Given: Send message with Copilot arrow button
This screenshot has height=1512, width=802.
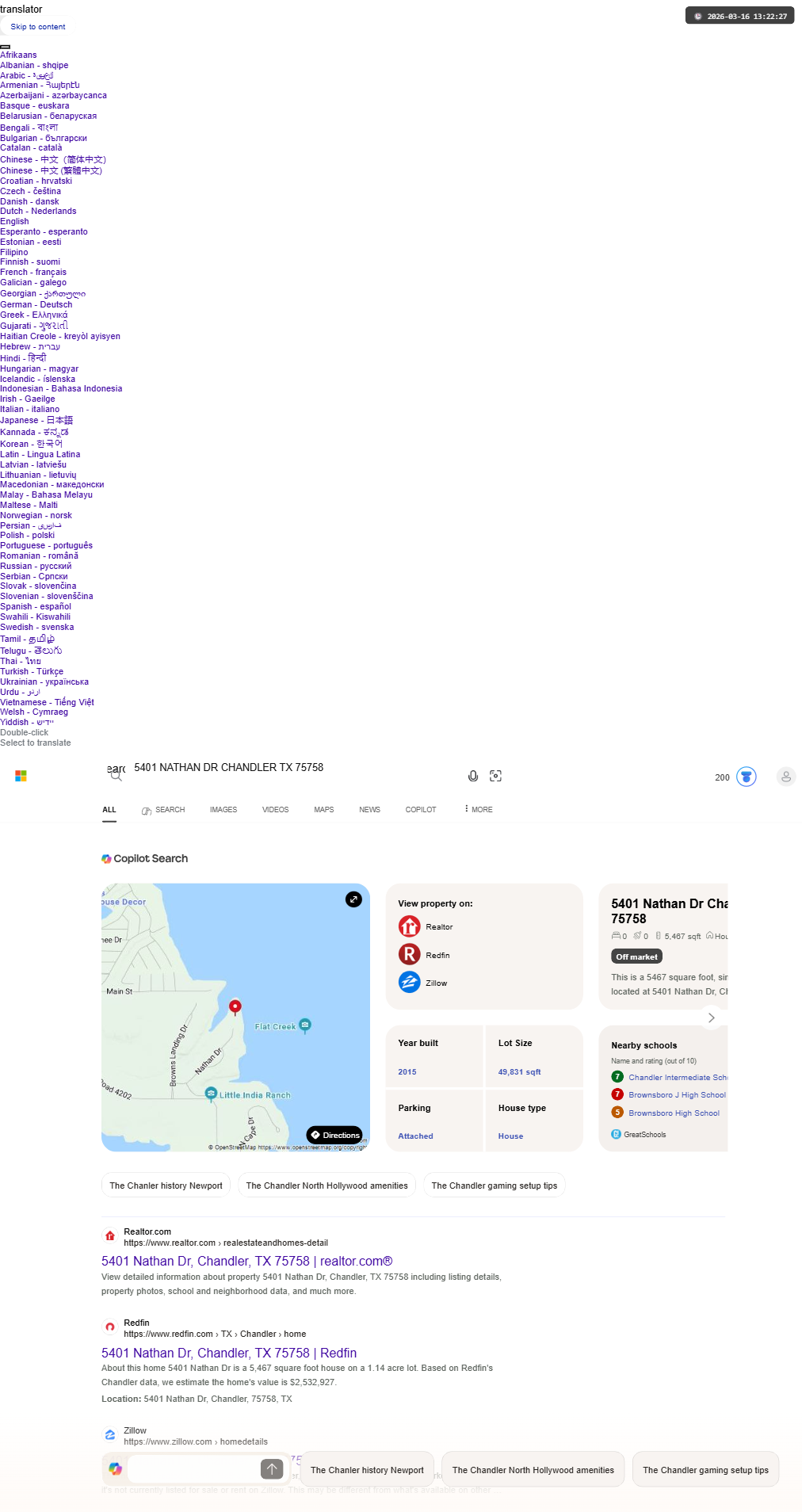Looking at the screenshot, I should (272, 1469).
